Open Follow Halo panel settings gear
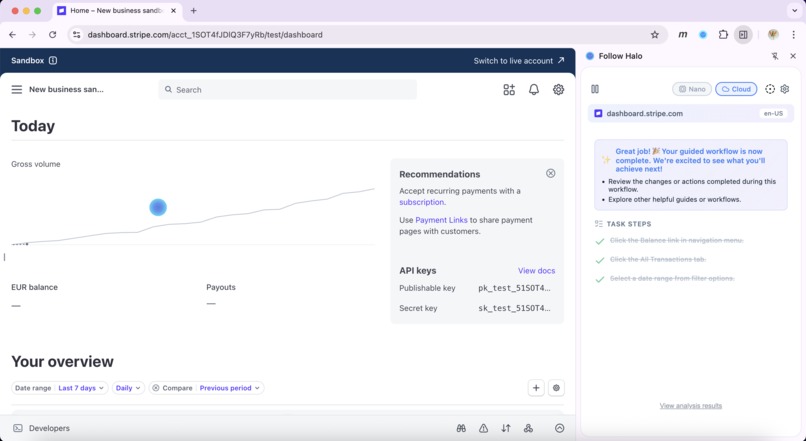 785,89
